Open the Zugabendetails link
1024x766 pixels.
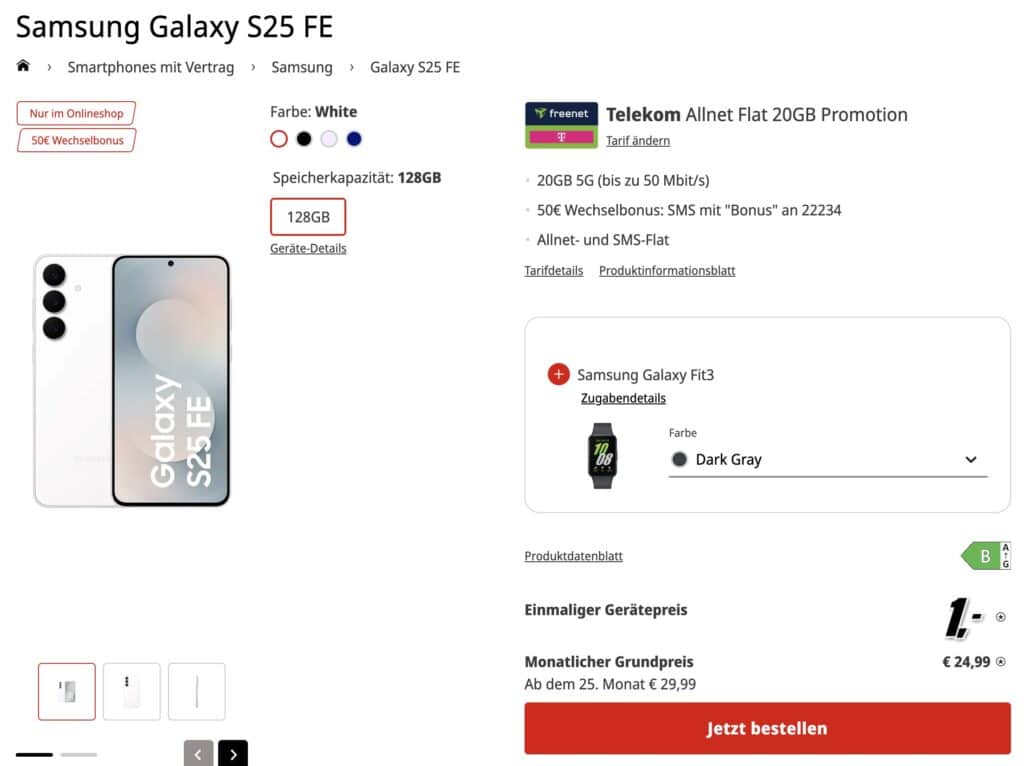(x=623, y=398)
